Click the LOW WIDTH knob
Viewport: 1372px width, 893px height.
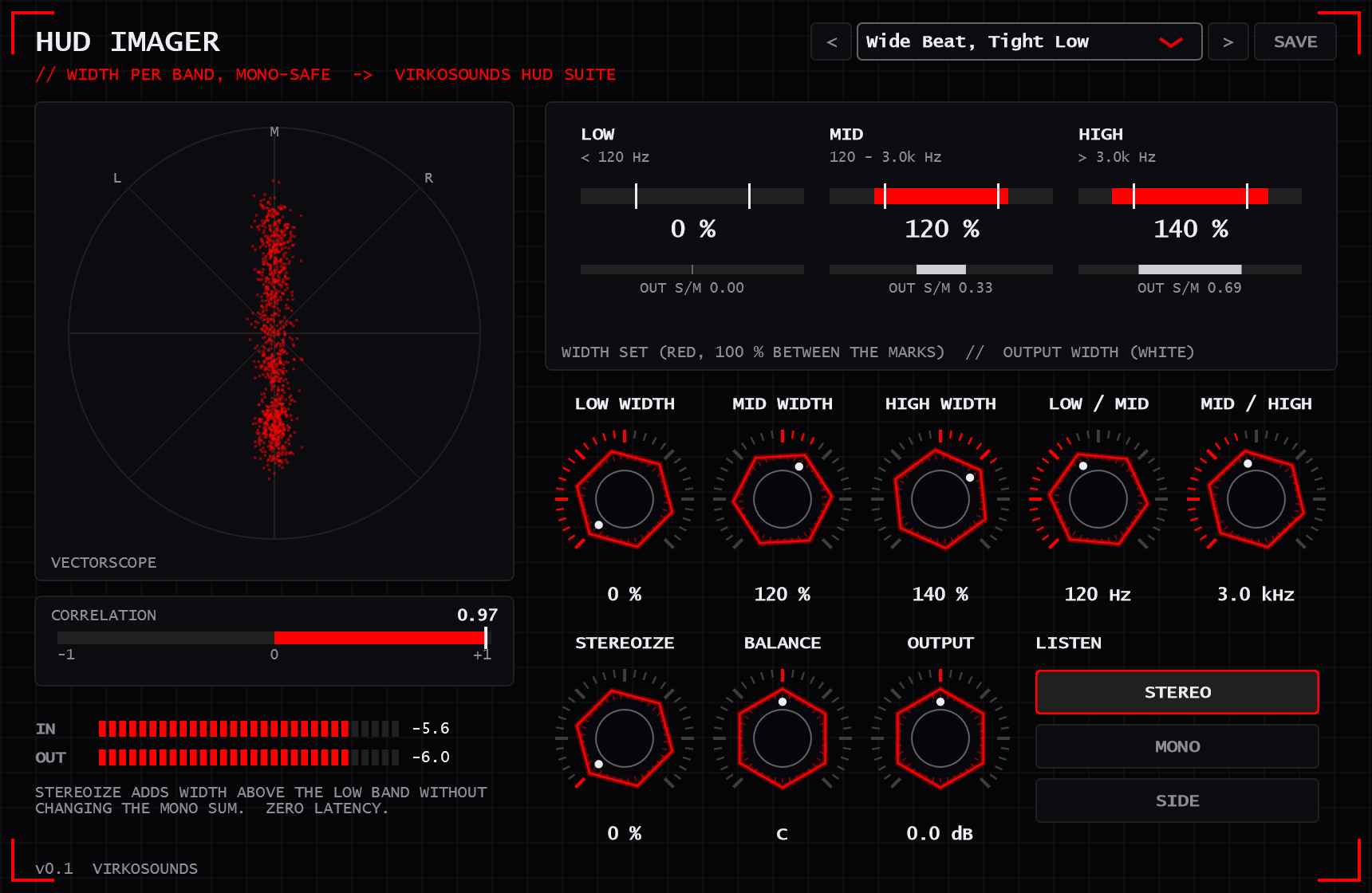[x=625, y=499]
